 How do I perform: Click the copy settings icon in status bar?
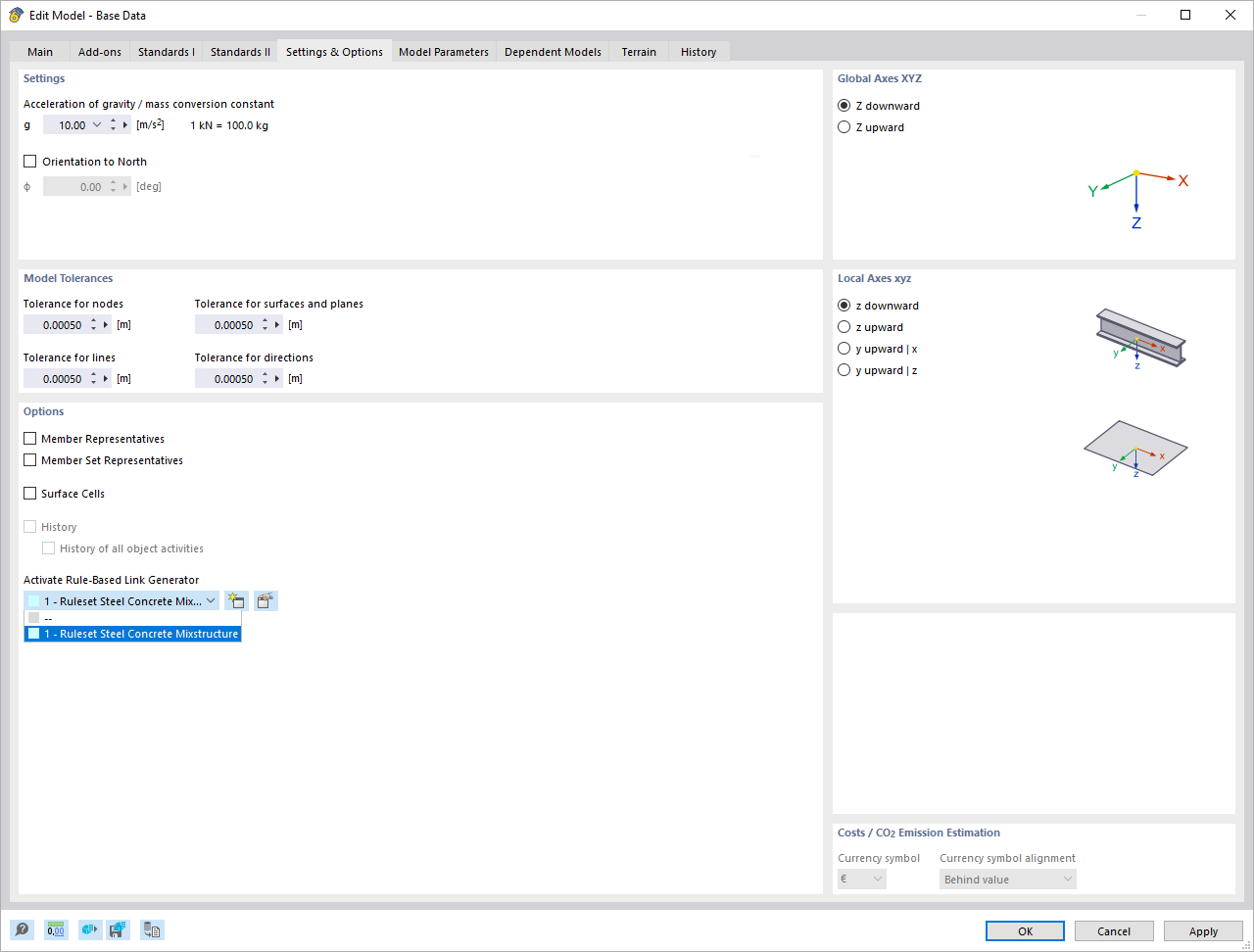tap(152, 929)
